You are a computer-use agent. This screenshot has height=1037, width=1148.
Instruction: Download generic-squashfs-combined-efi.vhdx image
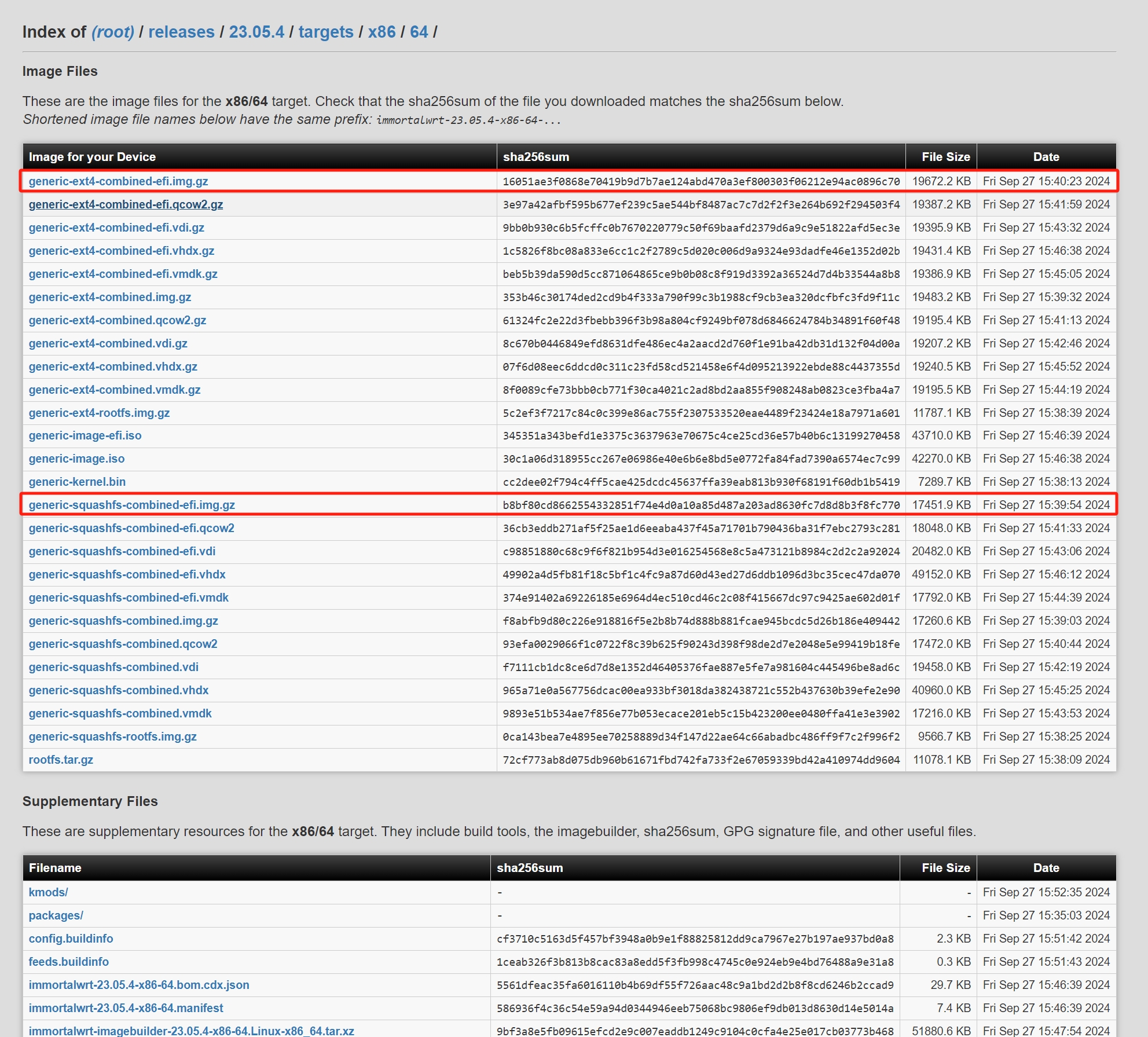click(127, 574)
